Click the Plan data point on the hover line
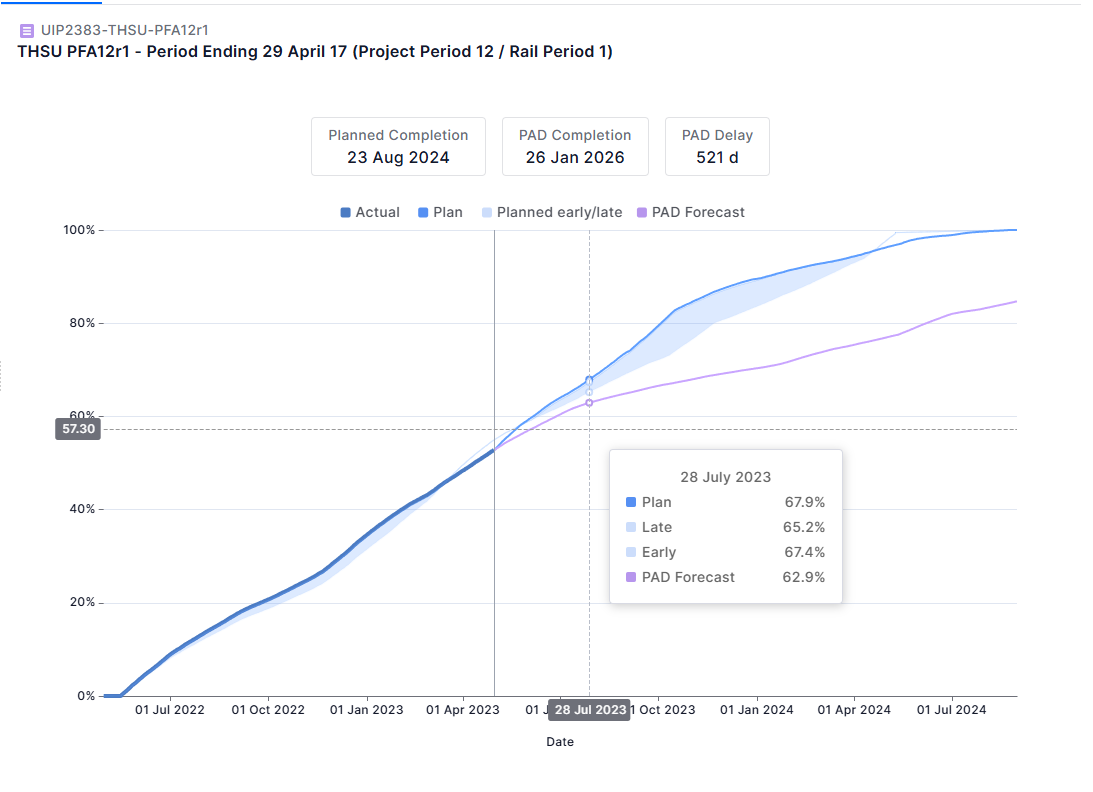Viewport: 1093px width, 792px height. click(x=589, y=380)
